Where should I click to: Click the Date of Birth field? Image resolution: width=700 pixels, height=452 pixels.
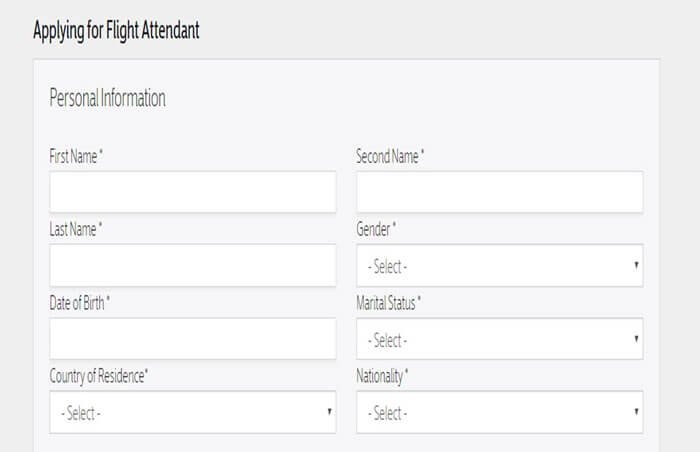(192, 339)
